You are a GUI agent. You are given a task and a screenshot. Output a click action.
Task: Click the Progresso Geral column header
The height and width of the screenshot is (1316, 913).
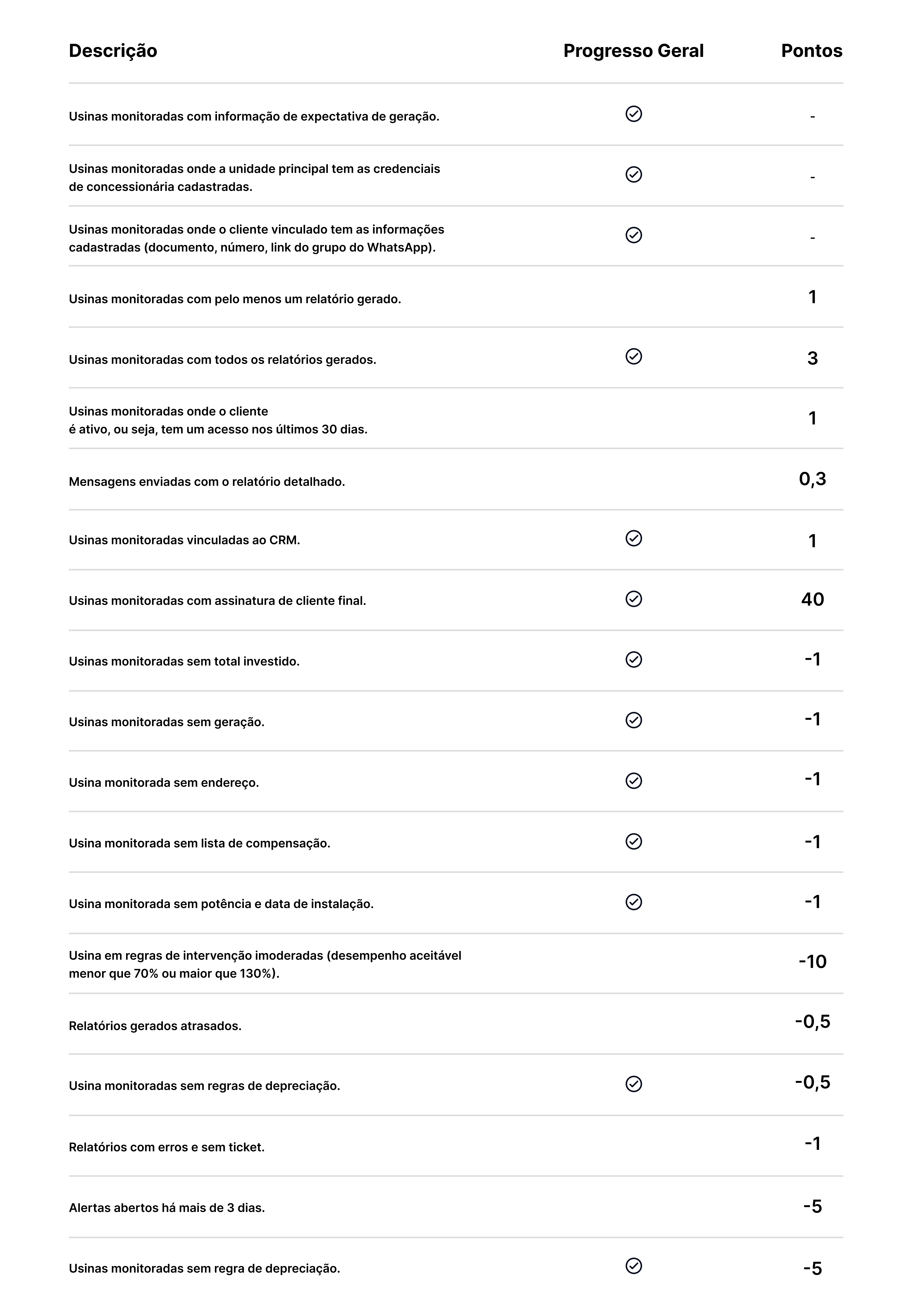point(633,51)
